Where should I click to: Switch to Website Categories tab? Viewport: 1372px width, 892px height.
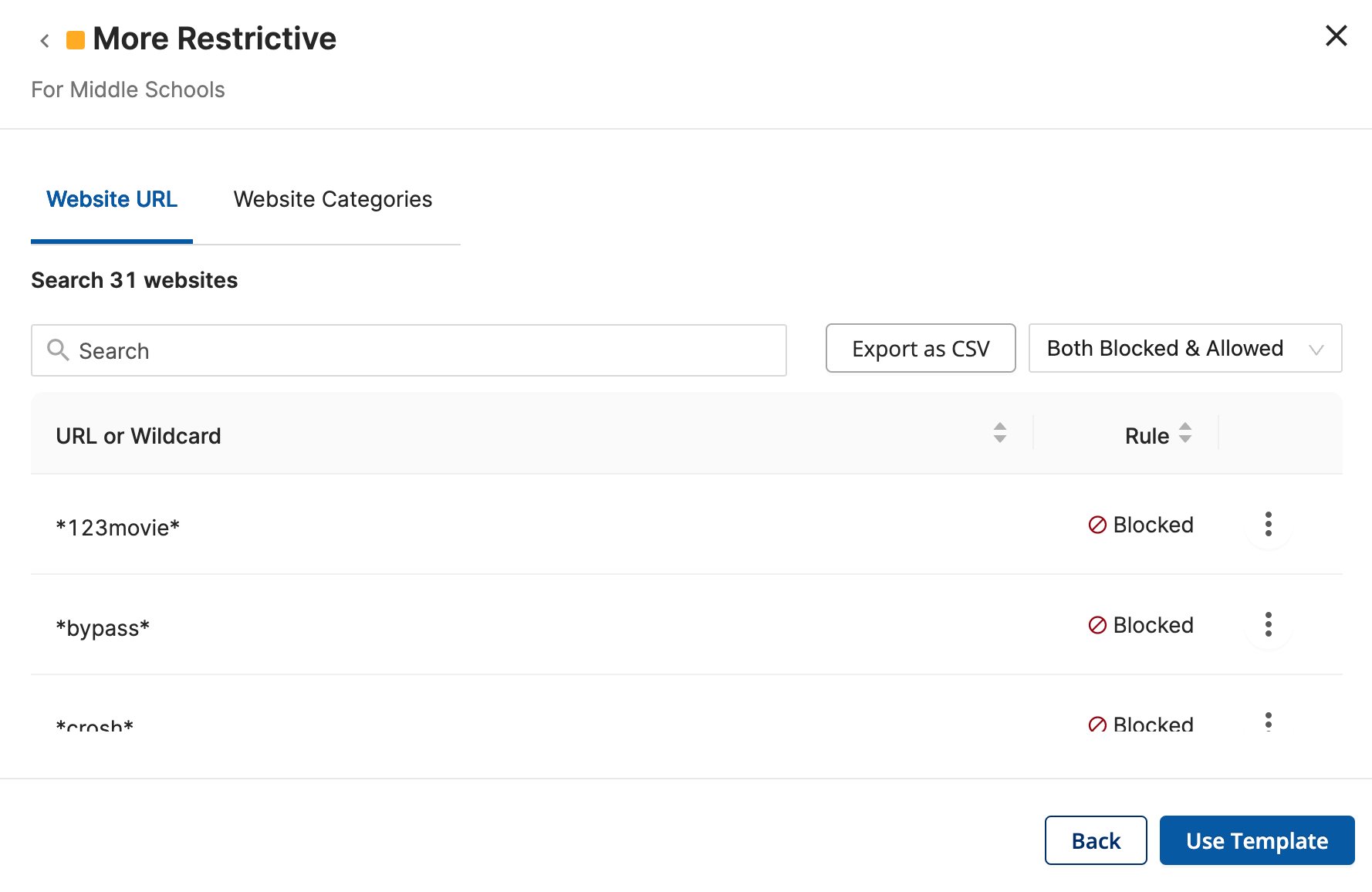(333, 199)
